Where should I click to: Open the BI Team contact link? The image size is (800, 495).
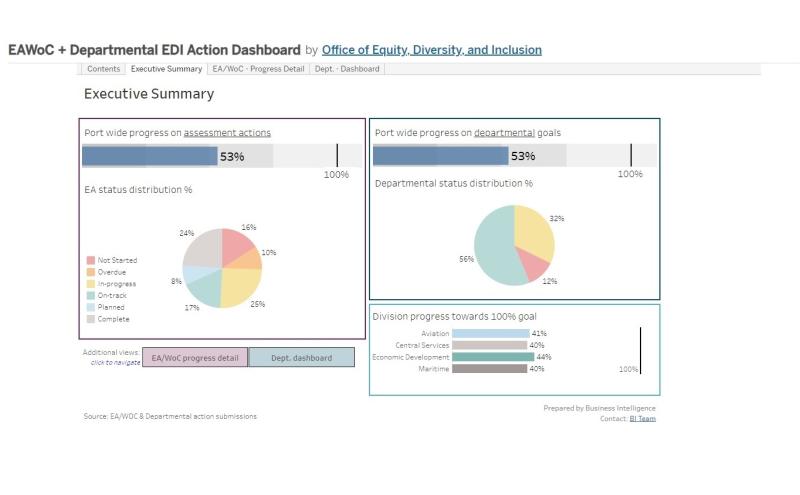click(642, 418)
